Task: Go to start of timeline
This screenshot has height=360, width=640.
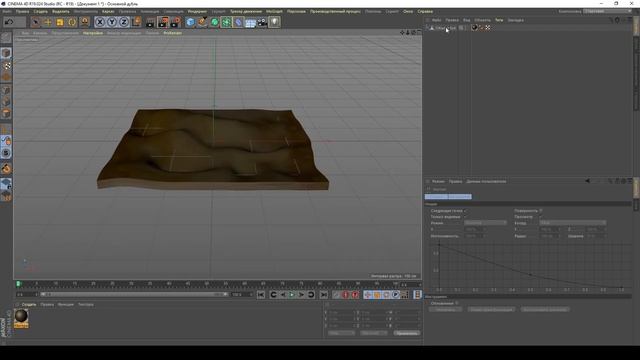Action: (261, 295)
